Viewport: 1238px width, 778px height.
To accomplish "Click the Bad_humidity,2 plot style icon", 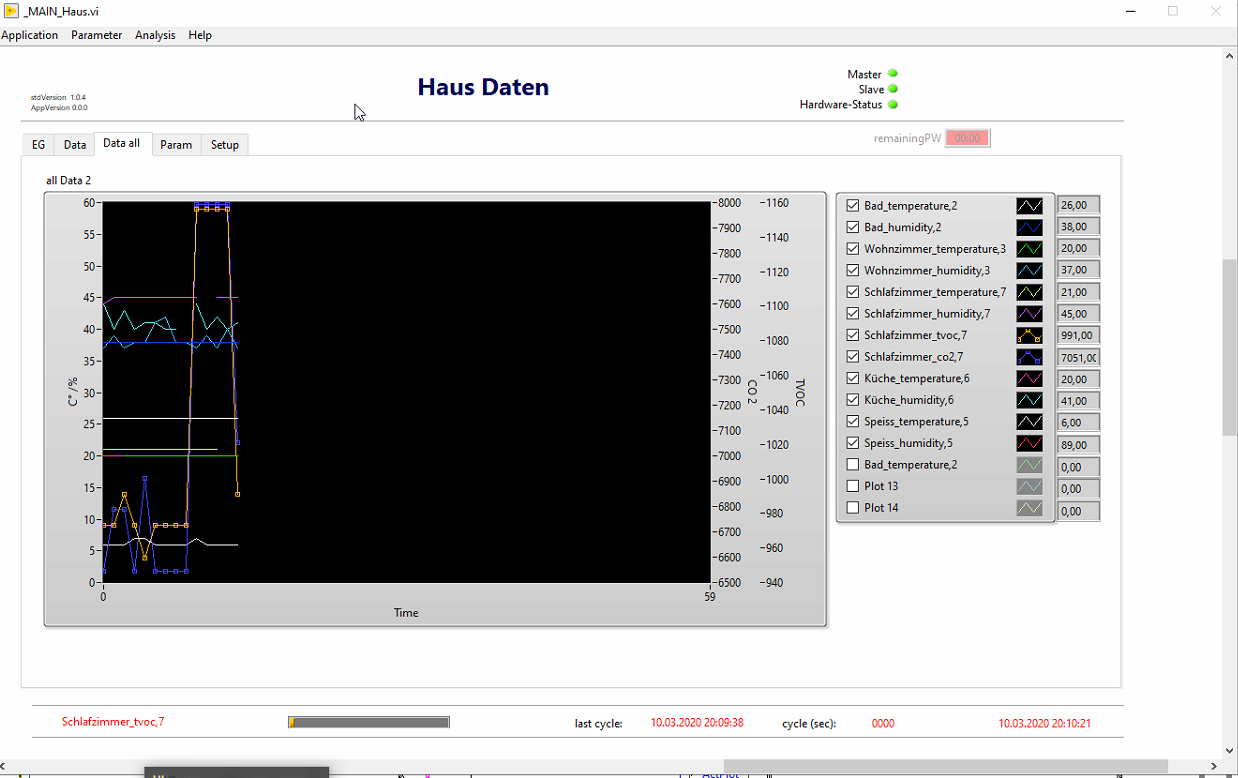I will coord(1029,227).
